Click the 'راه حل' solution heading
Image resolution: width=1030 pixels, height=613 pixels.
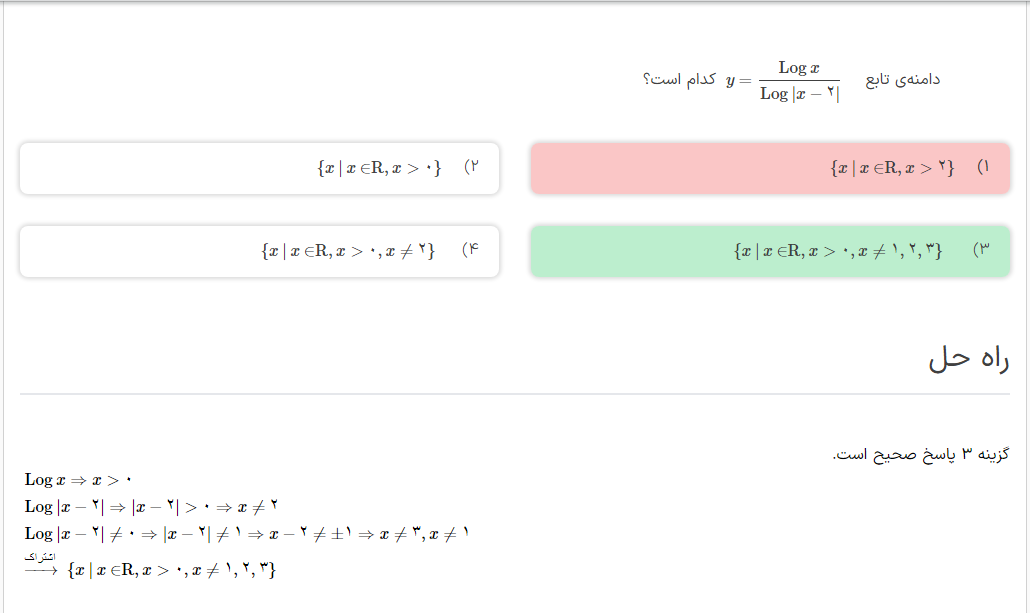[968, 360]
